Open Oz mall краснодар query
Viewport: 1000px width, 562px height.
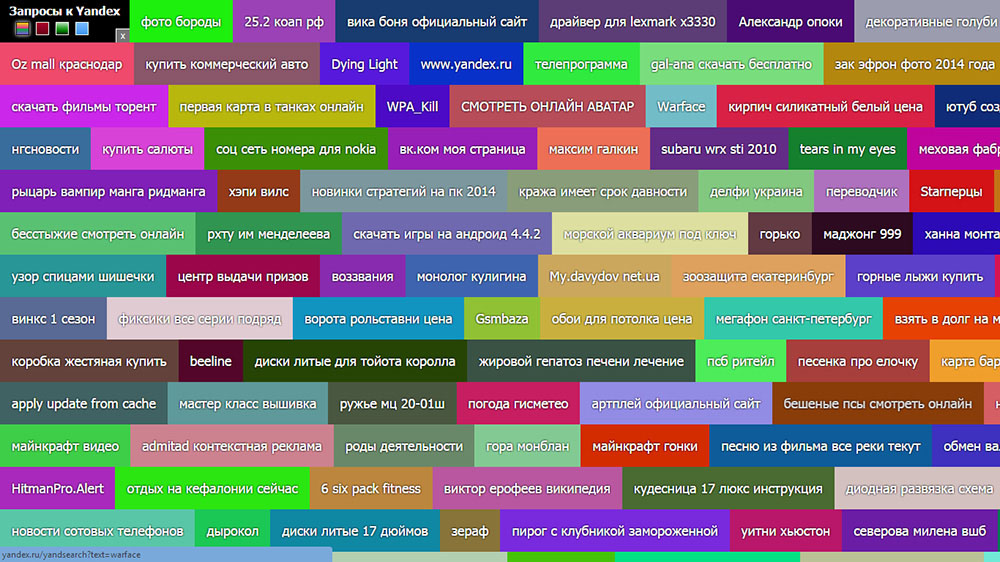67,64
